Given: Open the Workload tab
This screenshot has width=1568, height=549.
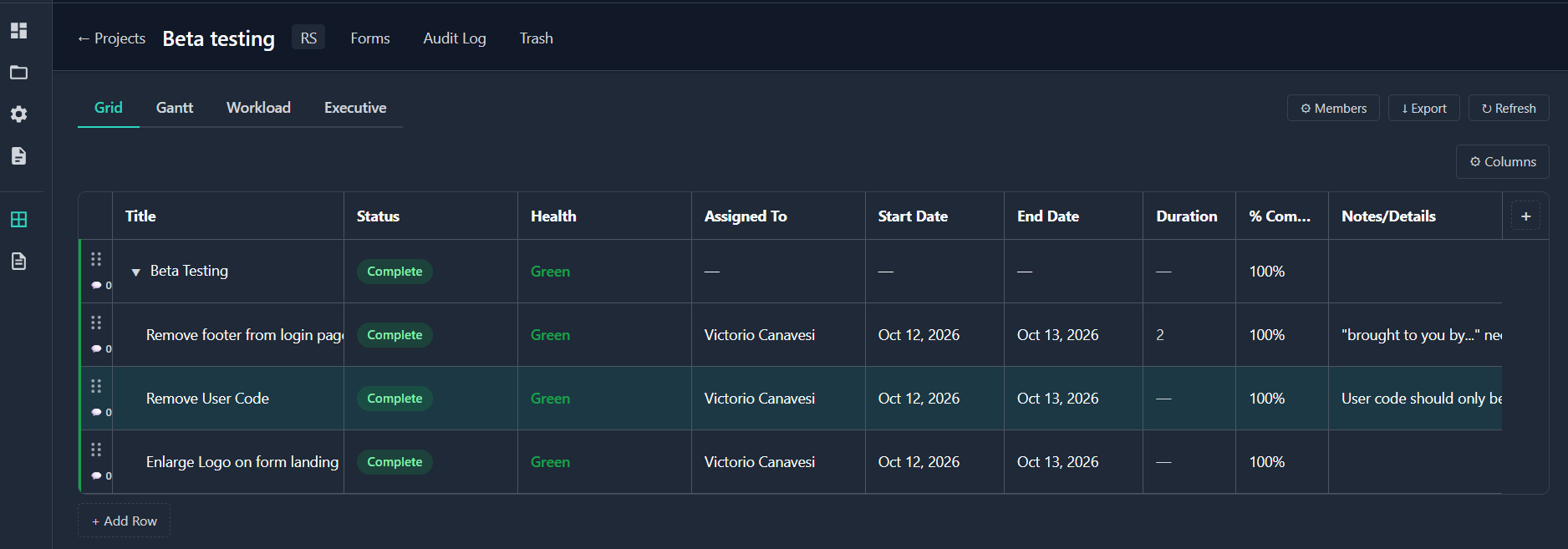Looking at the screenshot, I should click(258, 108).
